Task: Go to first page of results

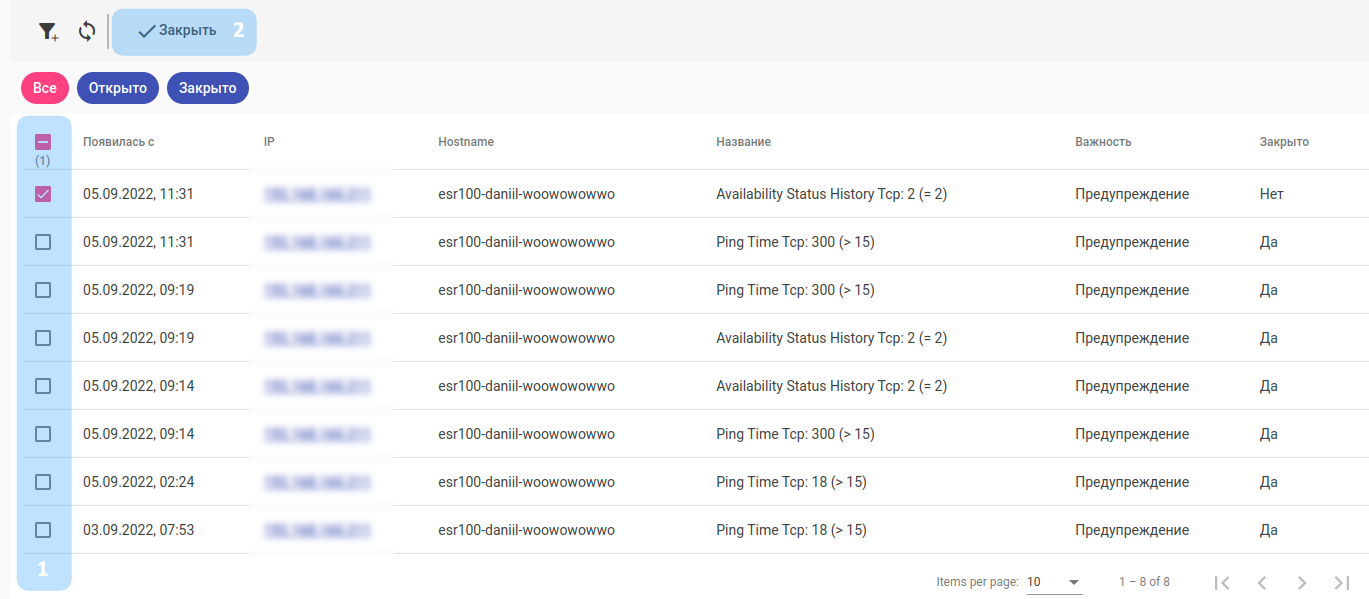Action: click(x=1221, y=582)
